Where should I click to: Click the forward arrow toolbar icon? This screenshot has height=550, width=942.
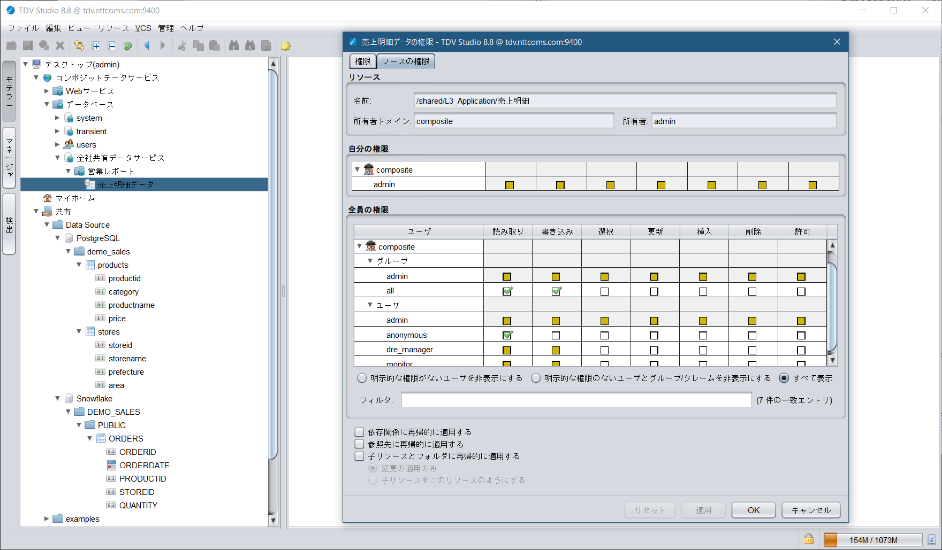coord(162,46)
